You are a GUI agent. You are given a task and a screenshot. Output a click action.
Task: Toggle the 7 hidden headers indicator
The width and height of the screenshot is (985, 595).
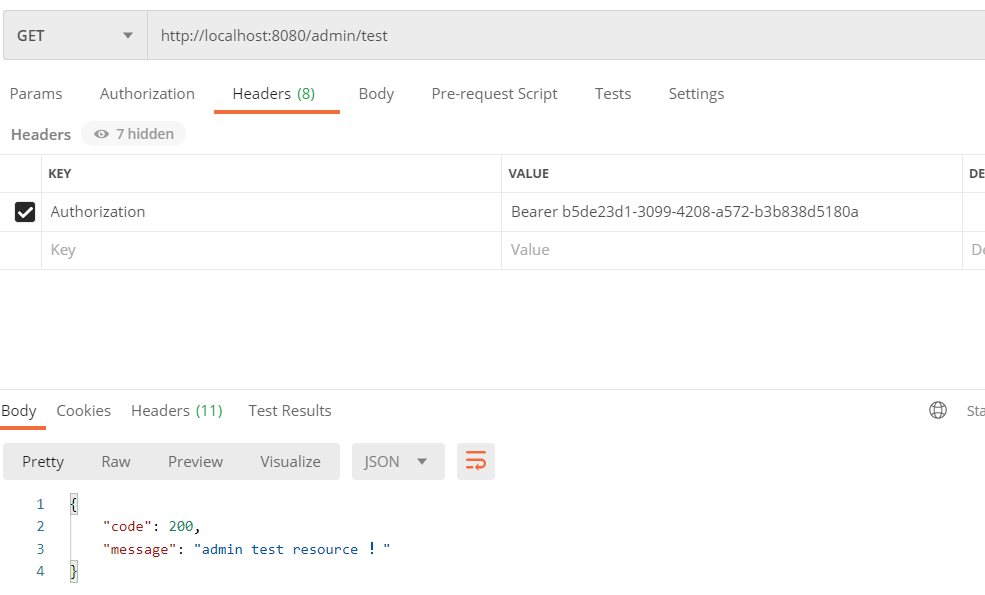[133, 134]
